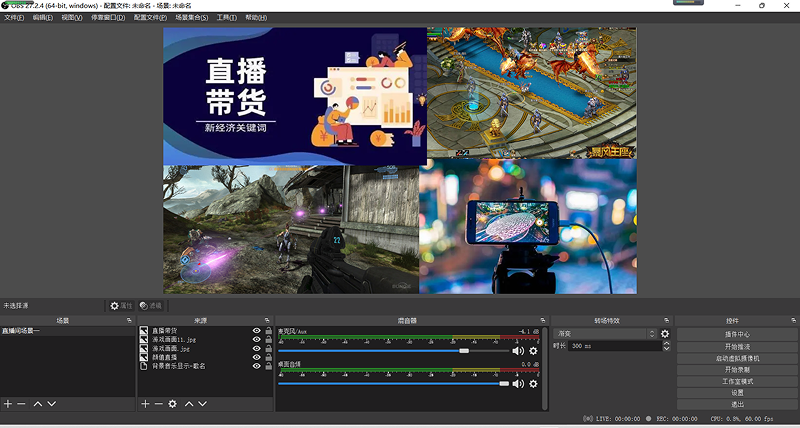The height and width of the screenshot is (428, 800).
Task: Lock the 游戏画面11.jpg source
Action: pos(268,339)
